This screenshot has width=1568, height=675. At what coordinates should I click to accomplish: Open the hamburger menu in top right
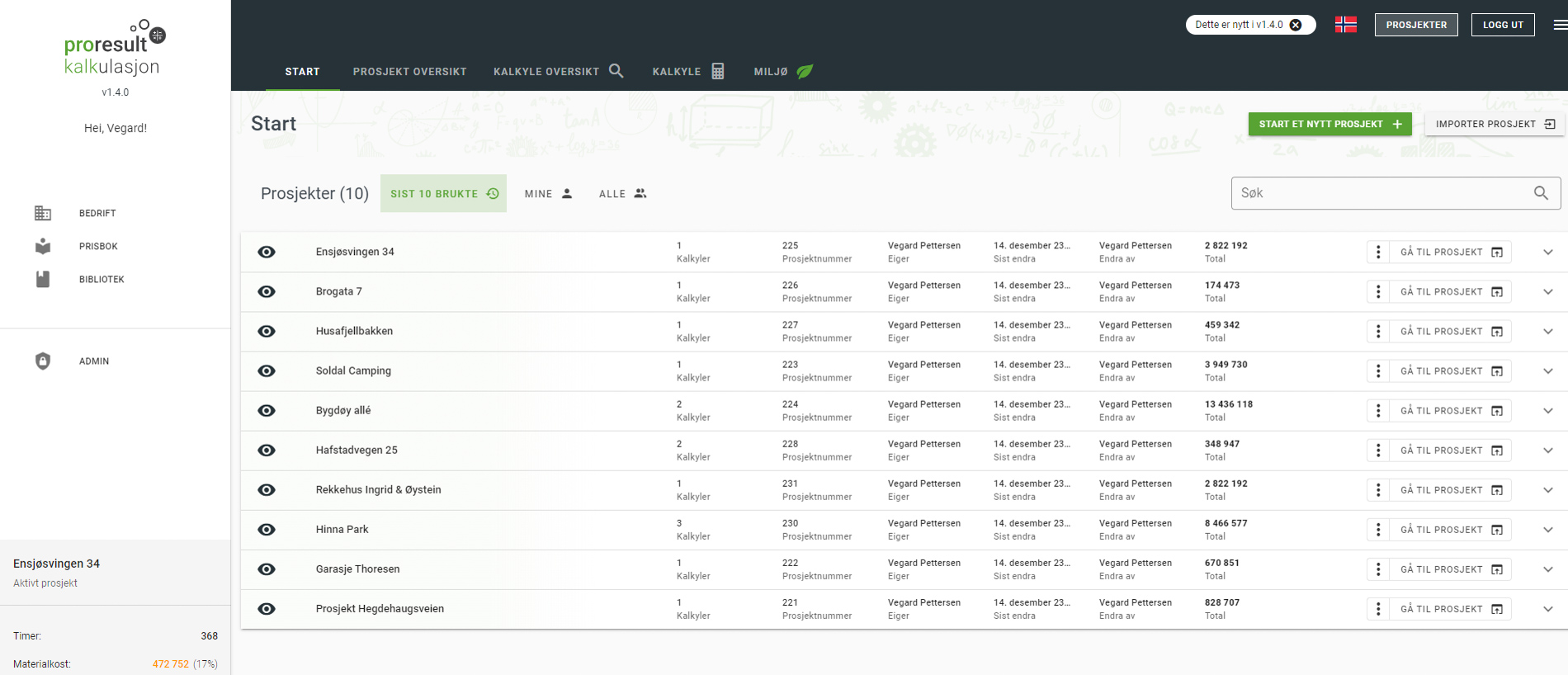pyautogui.click(x=1559, y=25)
